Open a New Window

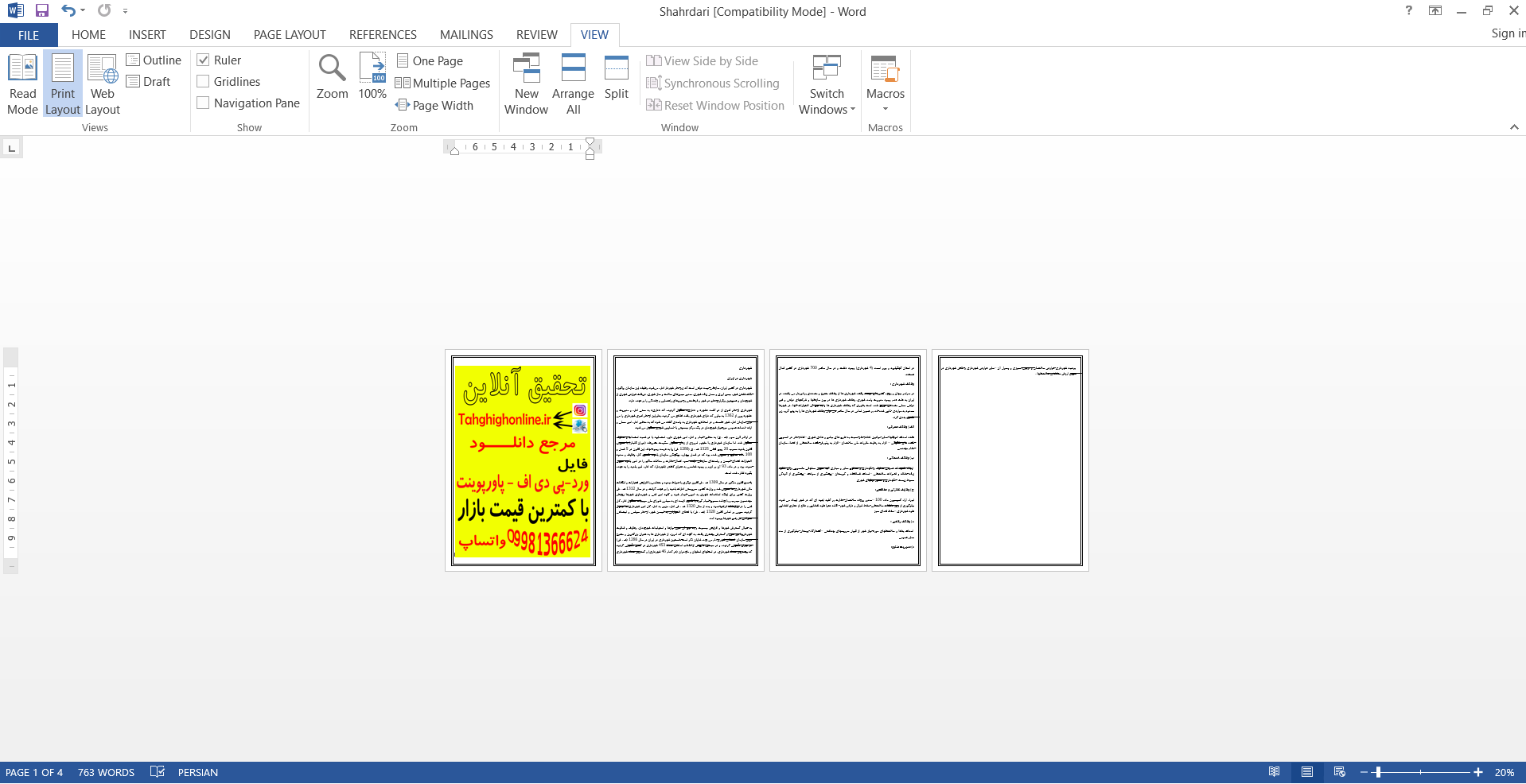click(x=526, y=84)
